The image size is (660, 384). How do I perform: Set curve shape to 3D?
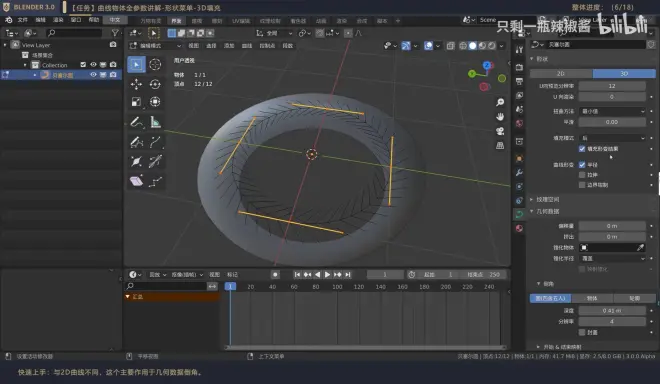[624, 73]
